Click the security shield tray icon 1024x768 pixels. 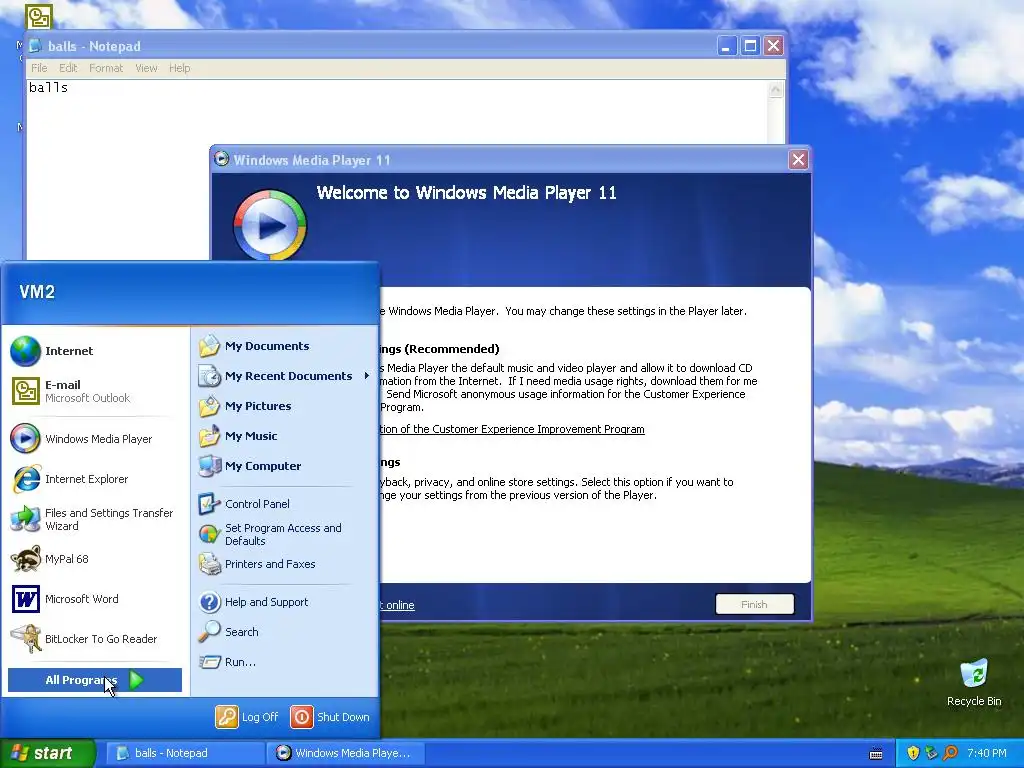[x=913, y=753]
